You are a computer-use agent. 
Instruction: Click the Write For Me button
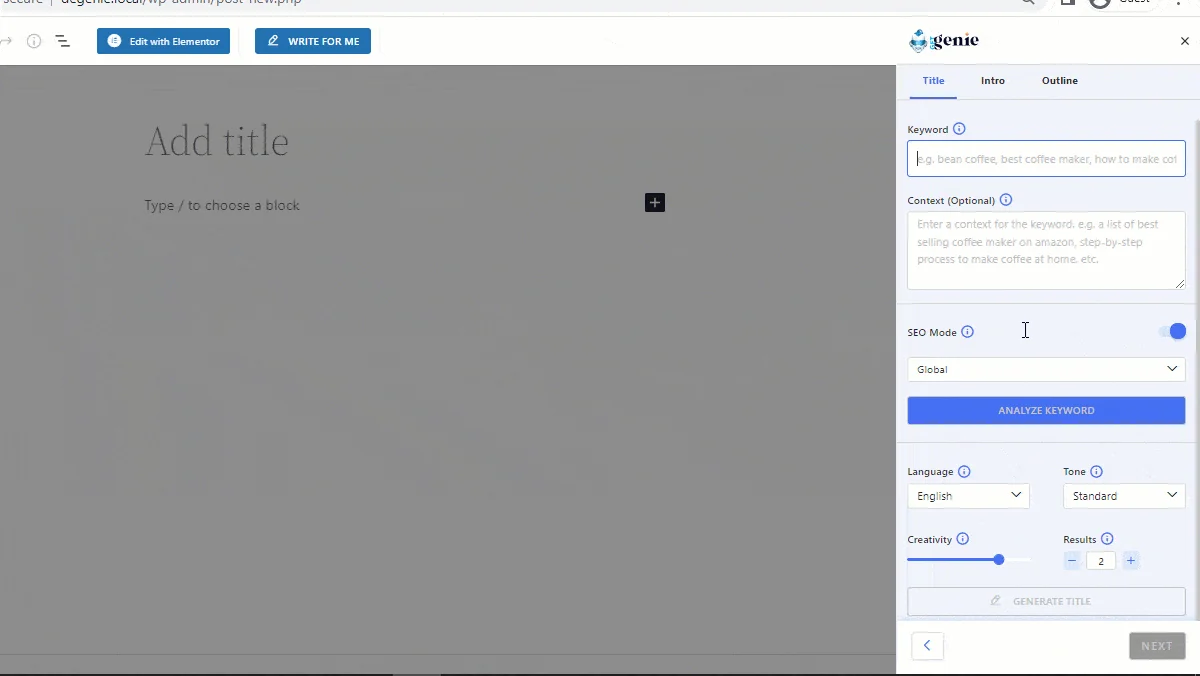pos(313,41)
